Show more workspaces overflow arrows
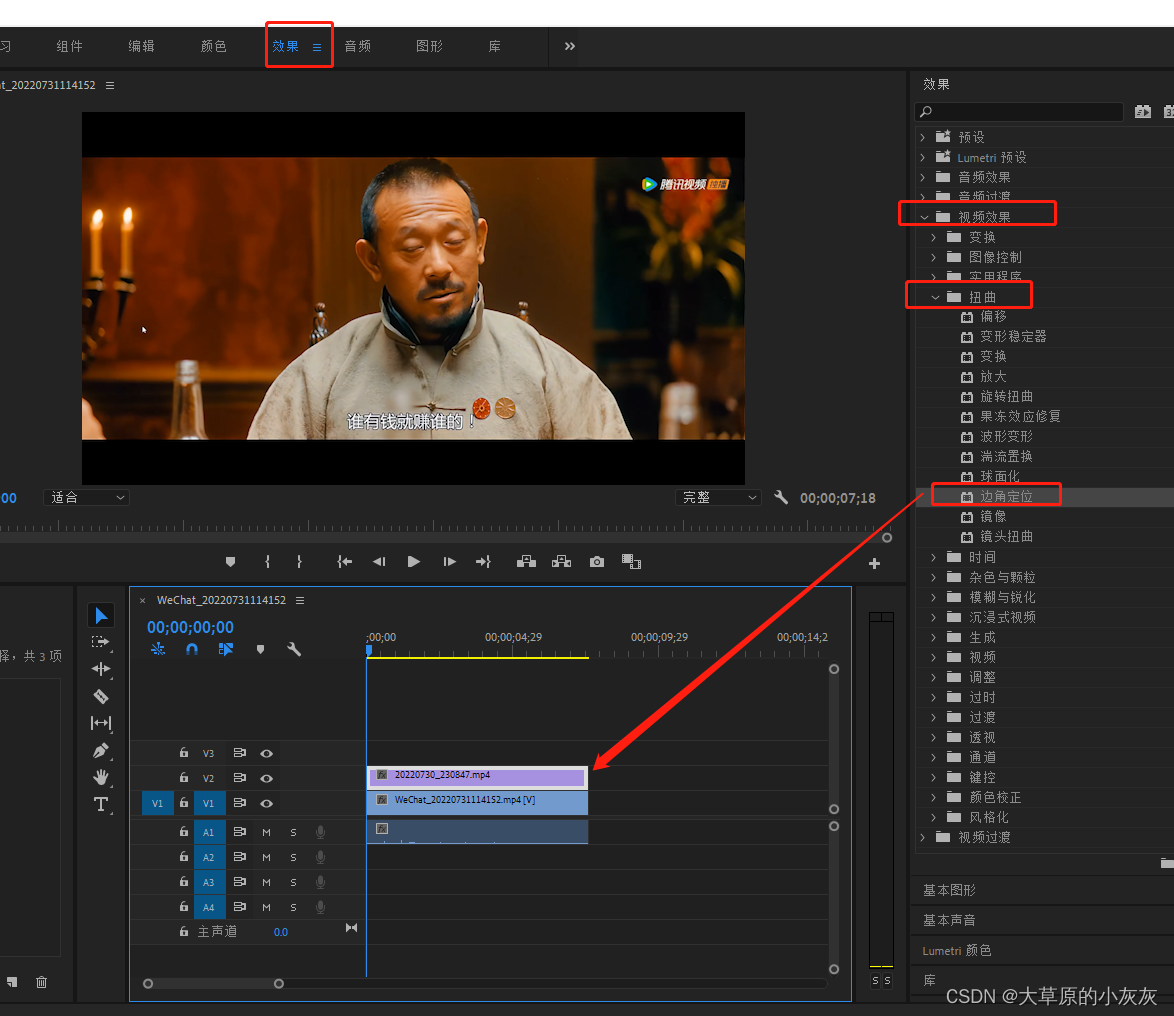This screenshot has height=1016, width=1174. pyautogui.click(x=570, y=46)
